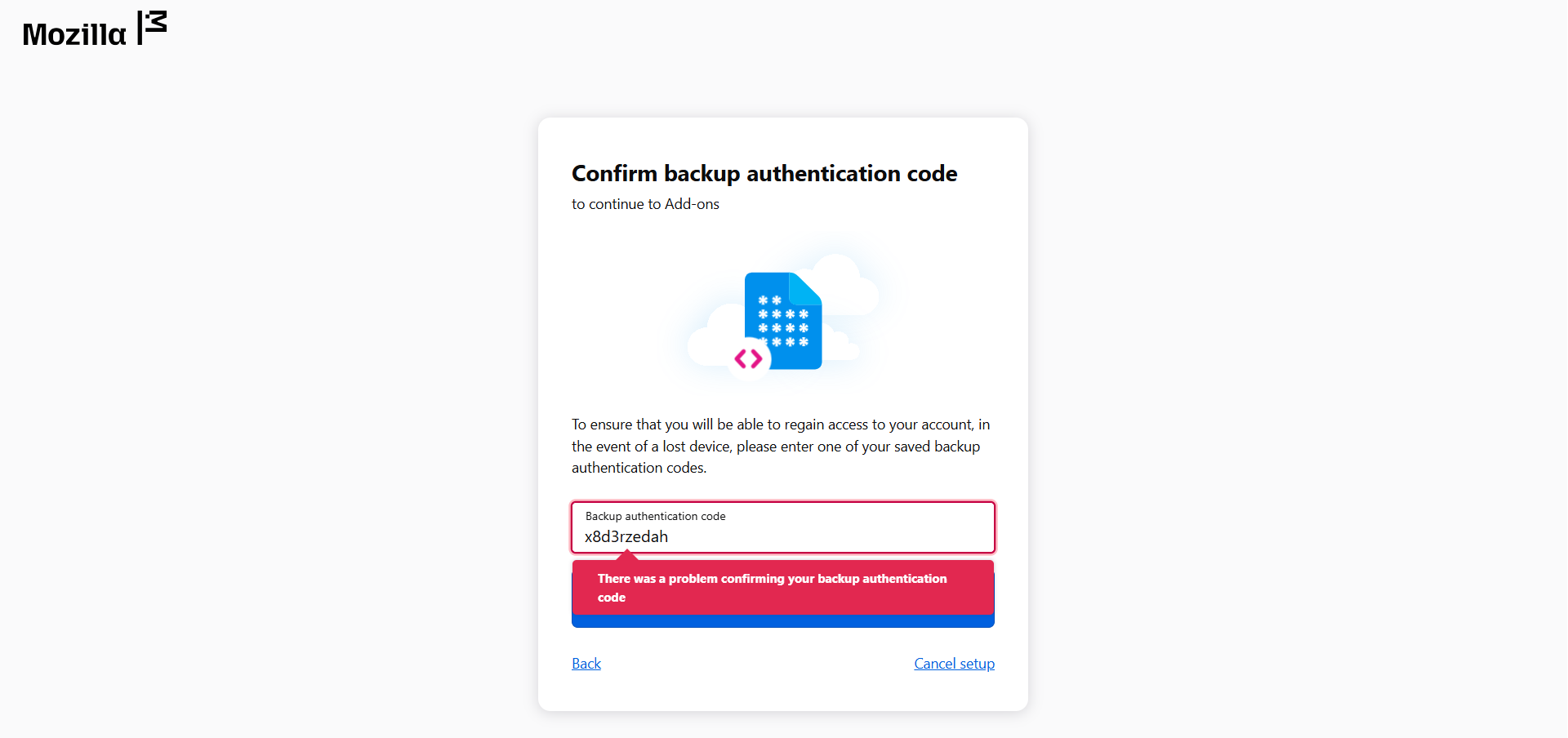Click the red error tooltip message
The height and width of the screenshot is (738, 1568).
782,587
